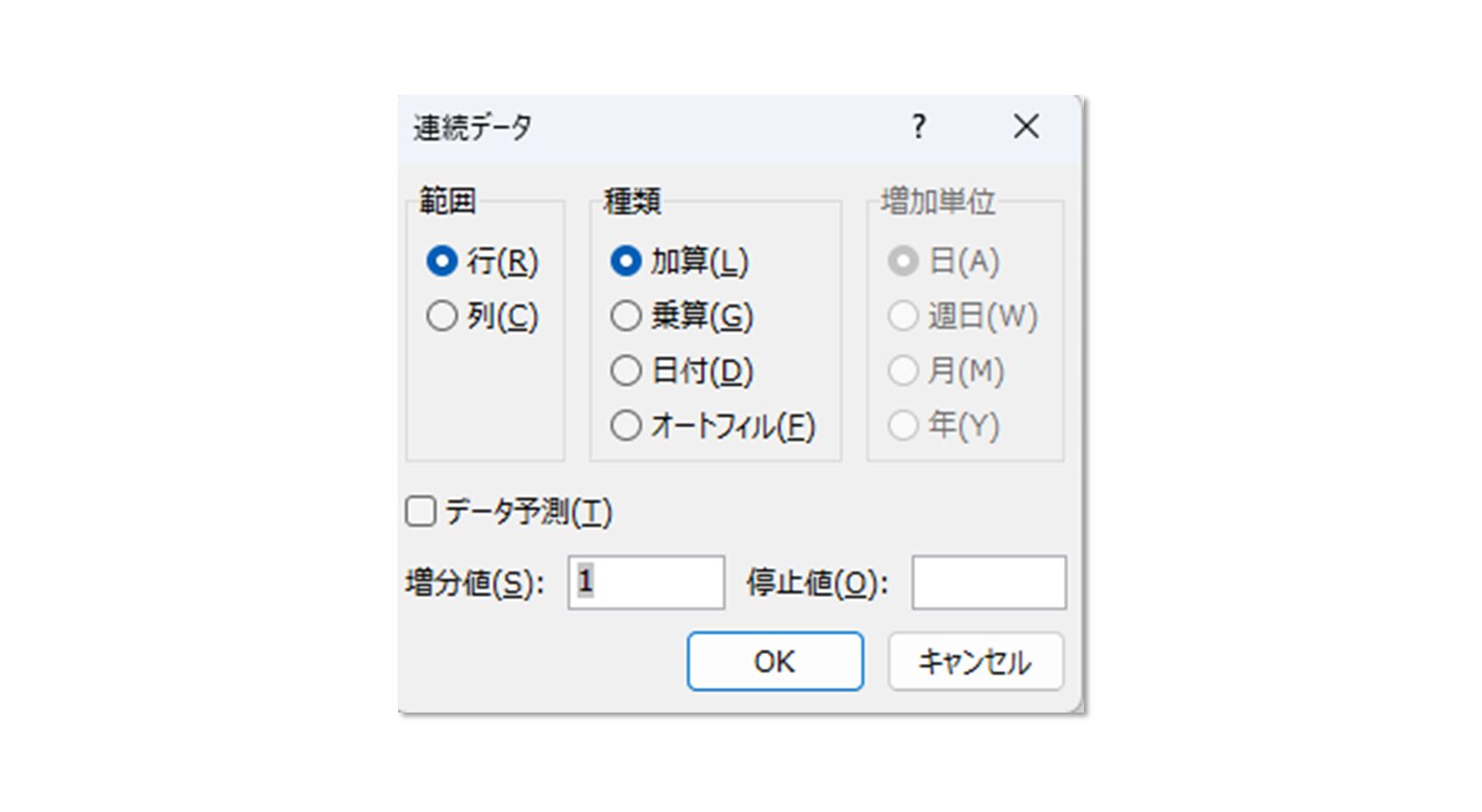Click the データ予測(T) label text
1482x812 pixels.
pyautogui.click(x=528, y=512)
